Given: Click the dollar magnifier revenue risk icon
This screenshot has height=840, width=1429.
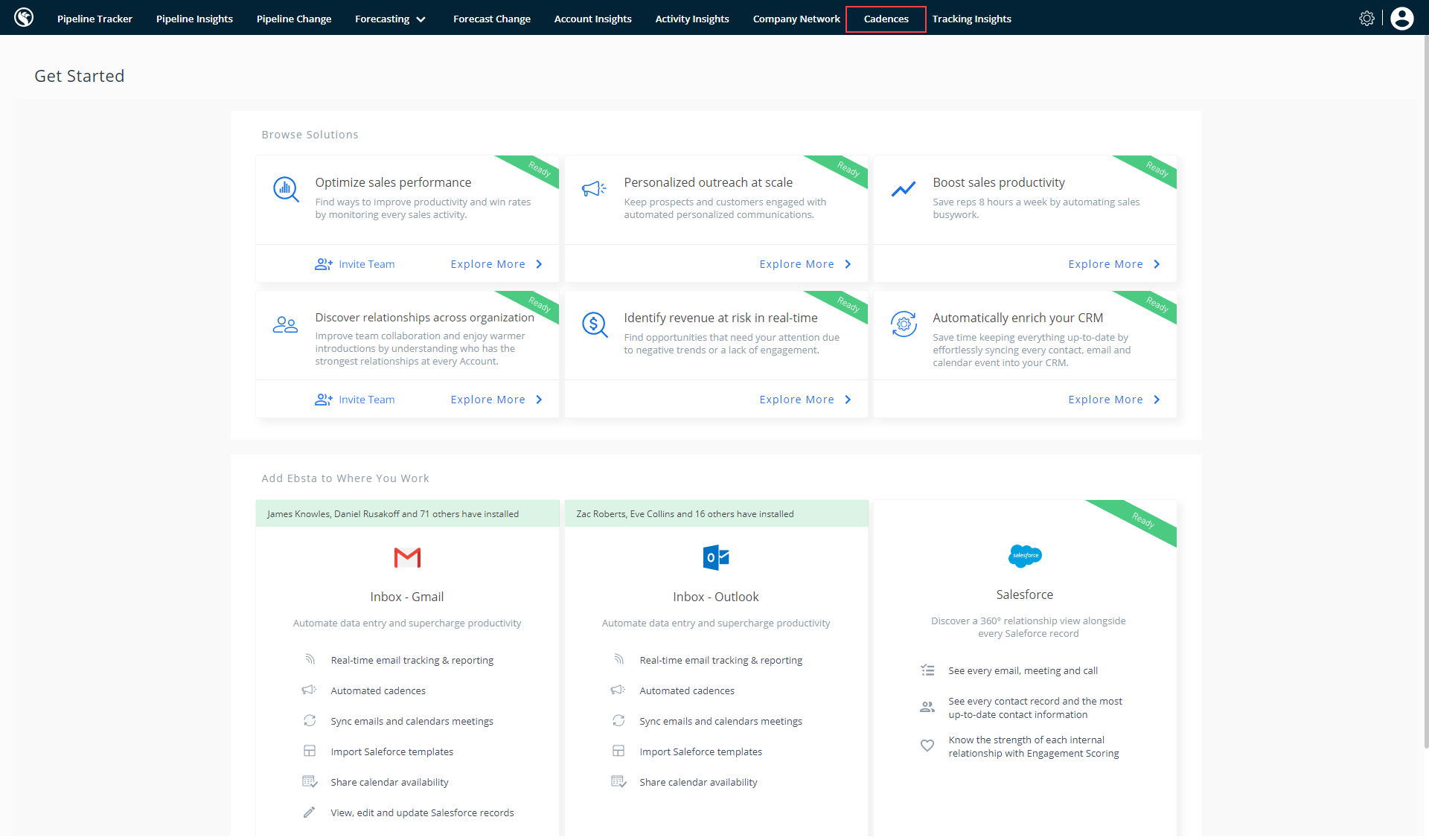Looking at the screenshot, I should 594,324.
